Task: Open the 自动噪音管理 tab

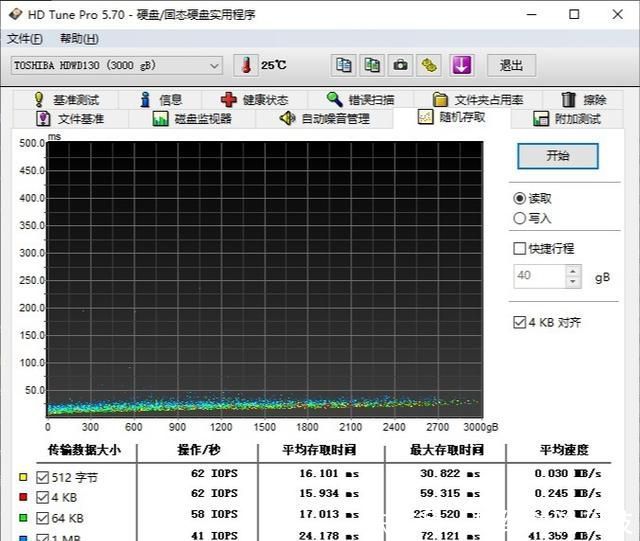Action: 324,119
